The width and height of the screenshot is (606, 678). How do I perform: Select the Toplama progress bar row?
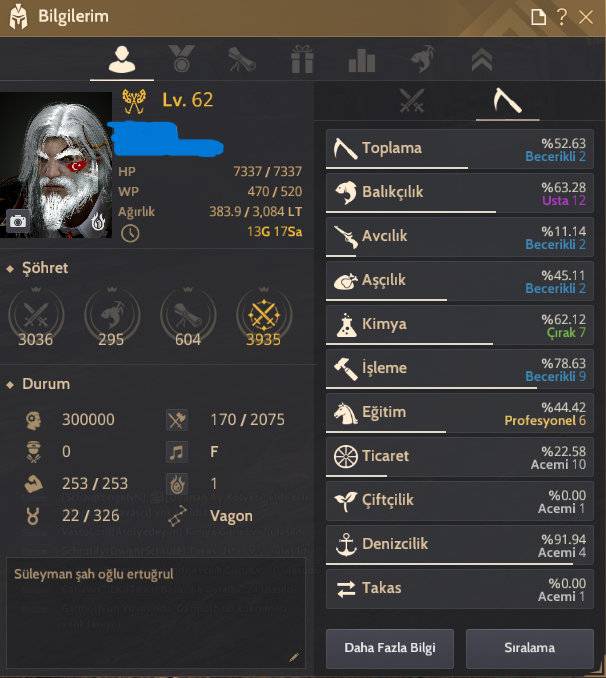click(x=459, y=149)
